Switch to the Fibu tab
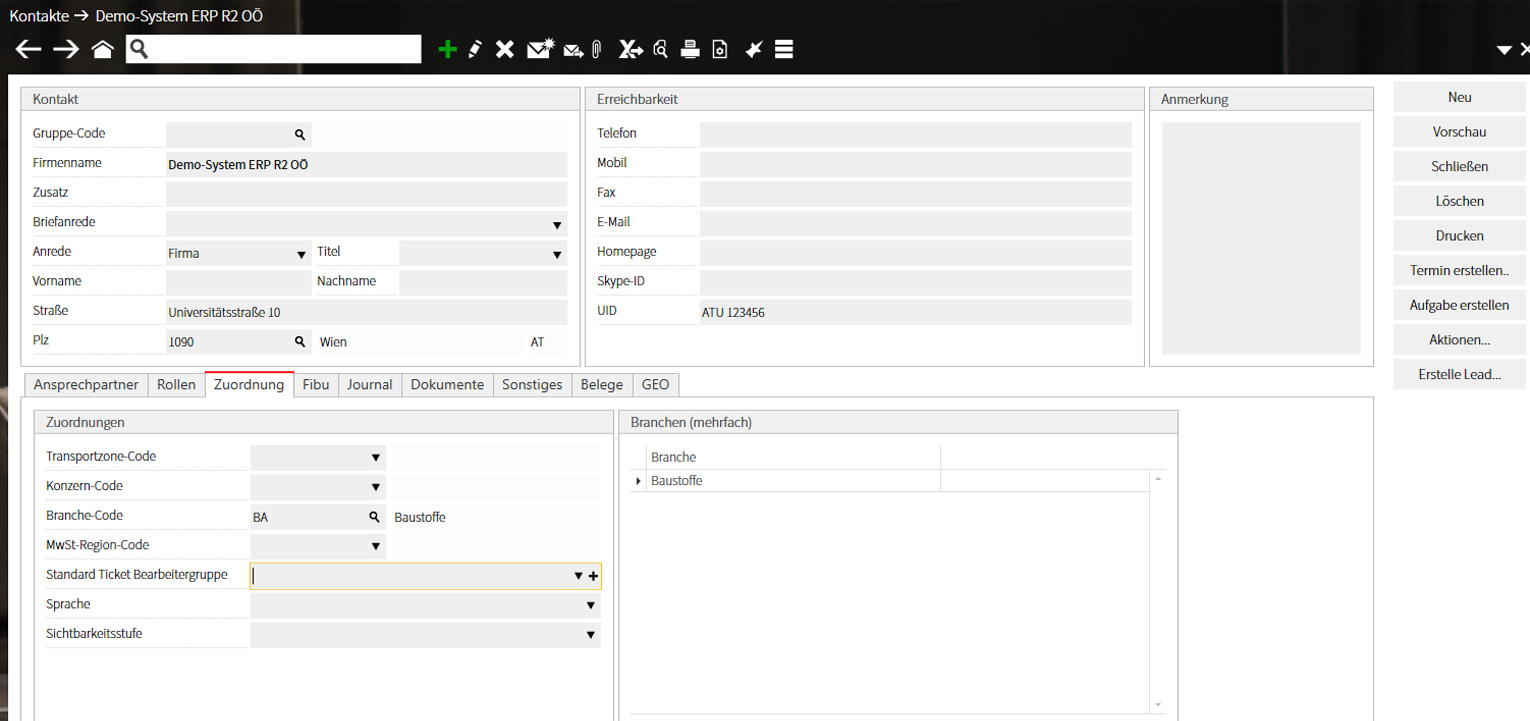The height and width of the screenshot is (721, 1530). [x=316, y=385]
